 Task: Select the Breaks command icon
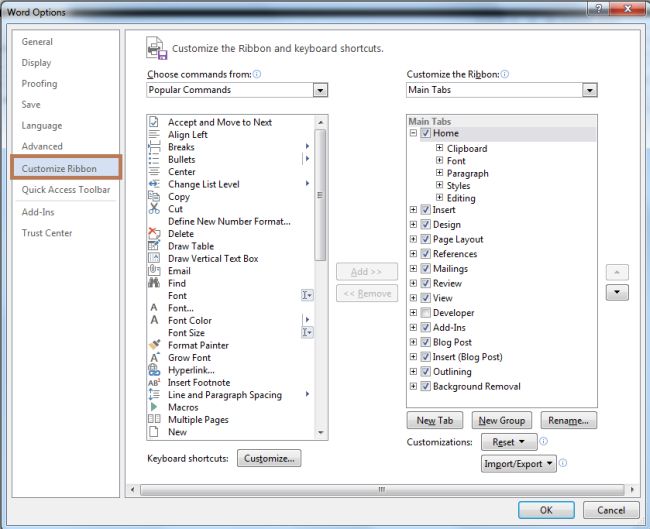[x=154, y=147]
